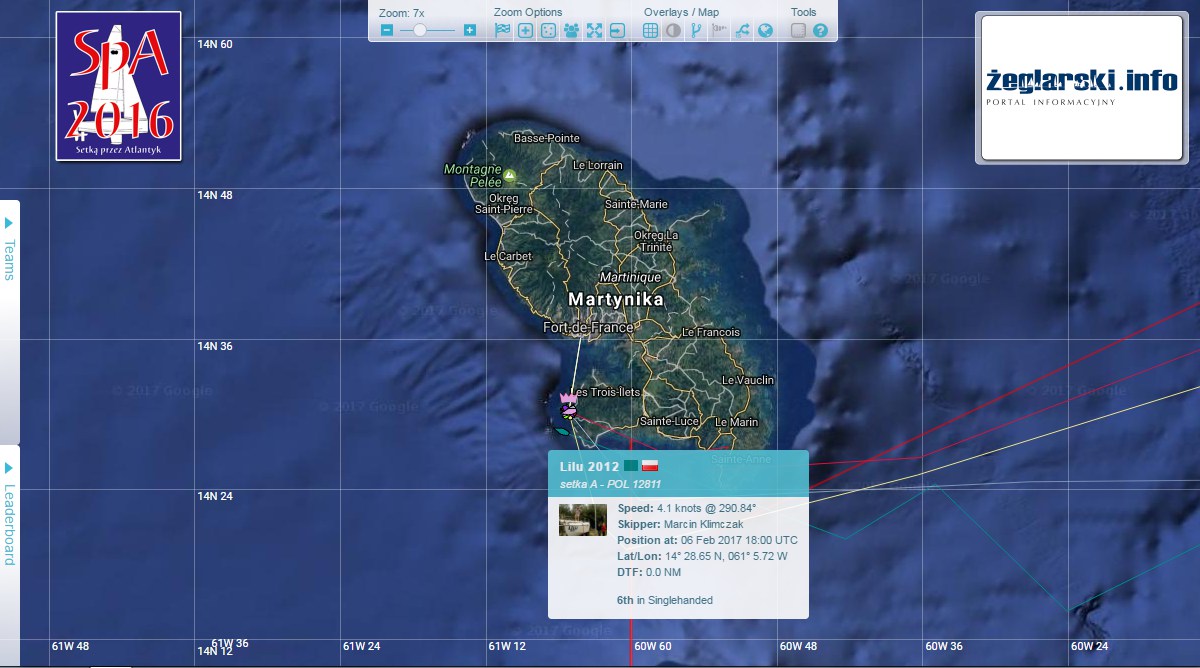Screen dimensions: 1200x668
Task: Click the boxed arrow zoom option icon
Action: tap(617, 30)
